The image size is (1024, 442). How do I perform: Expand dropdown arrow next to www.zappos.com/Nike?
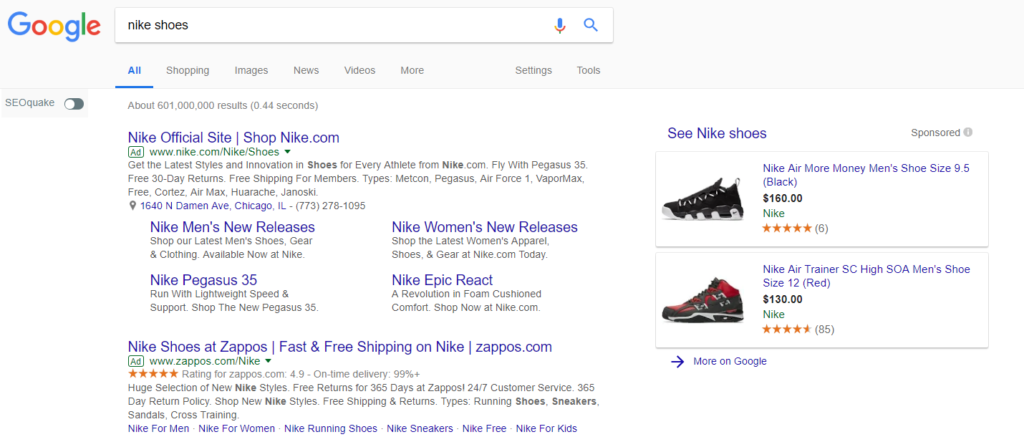(x=268, y=361)
